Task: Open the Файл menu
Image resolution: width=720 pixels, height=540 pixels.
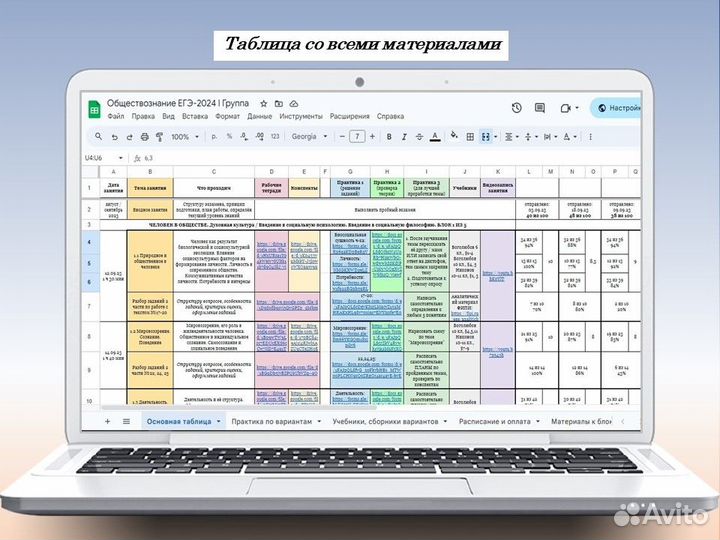Action: (116, 116)
